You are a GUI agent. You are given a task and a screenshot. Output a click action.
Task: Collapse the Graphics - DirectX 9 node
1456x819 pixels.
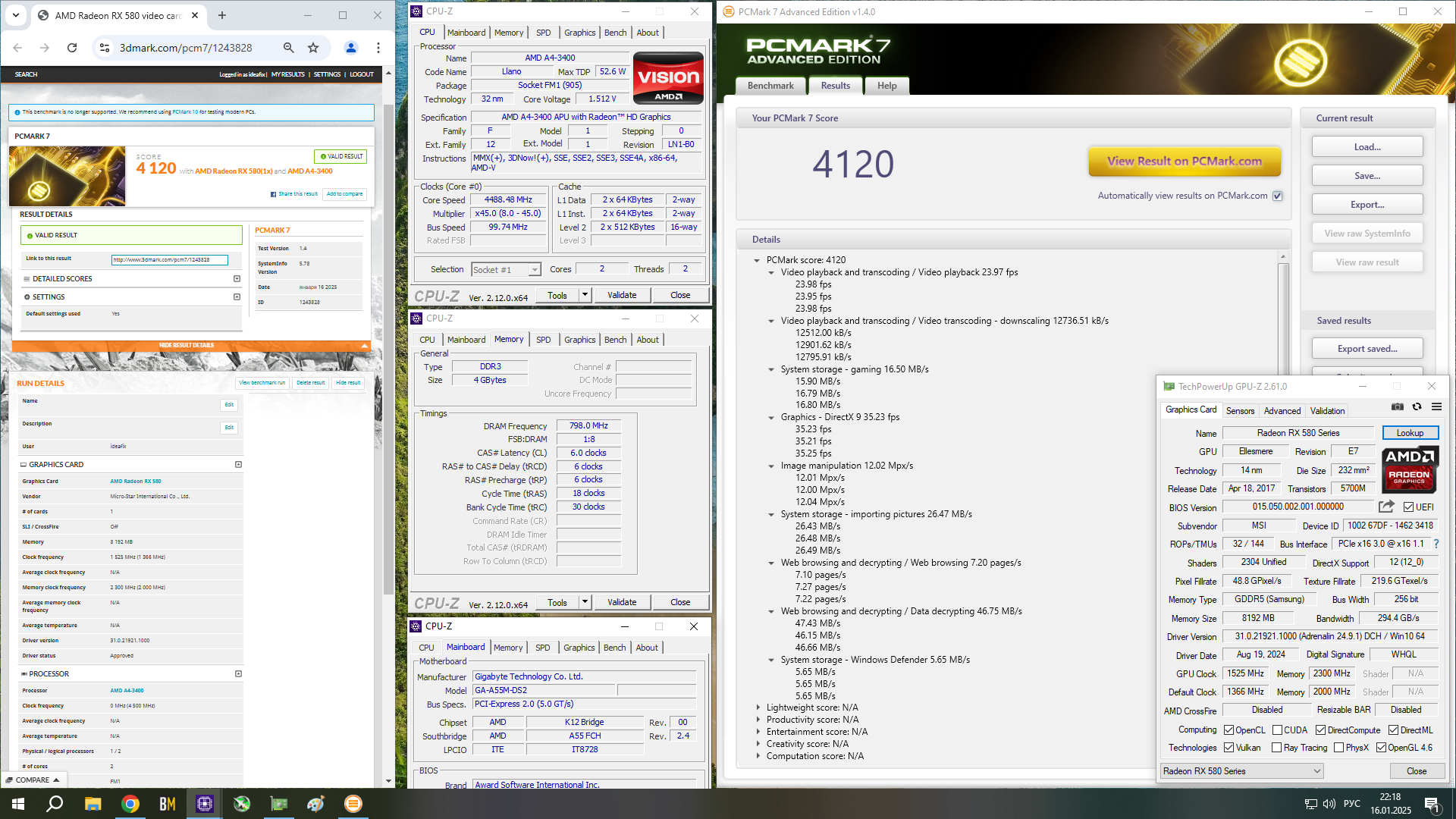771,417
